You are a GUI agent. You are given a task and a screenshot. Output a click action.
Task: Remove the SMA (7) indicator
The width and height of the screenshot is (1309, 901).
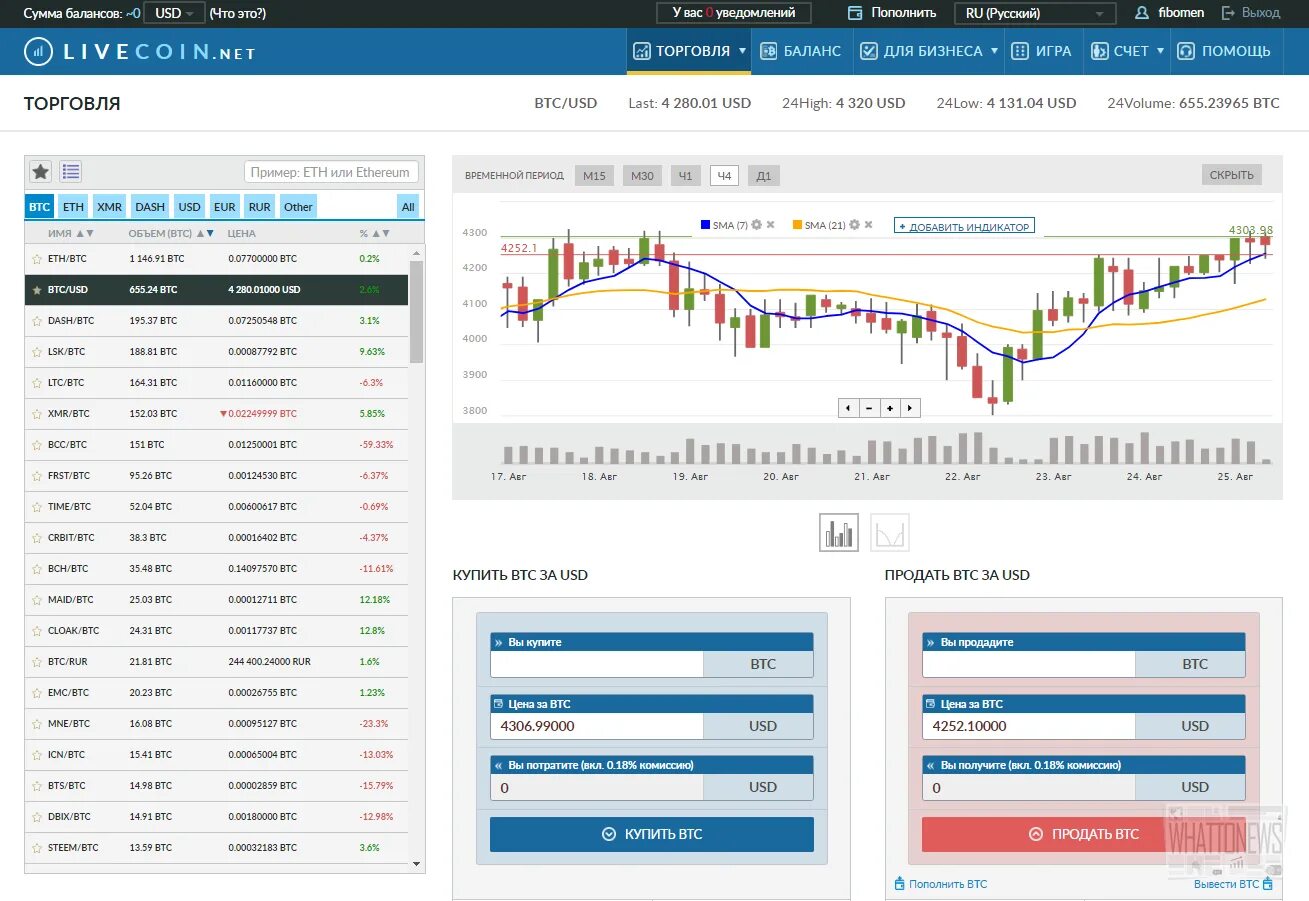(x=770, y=225)
